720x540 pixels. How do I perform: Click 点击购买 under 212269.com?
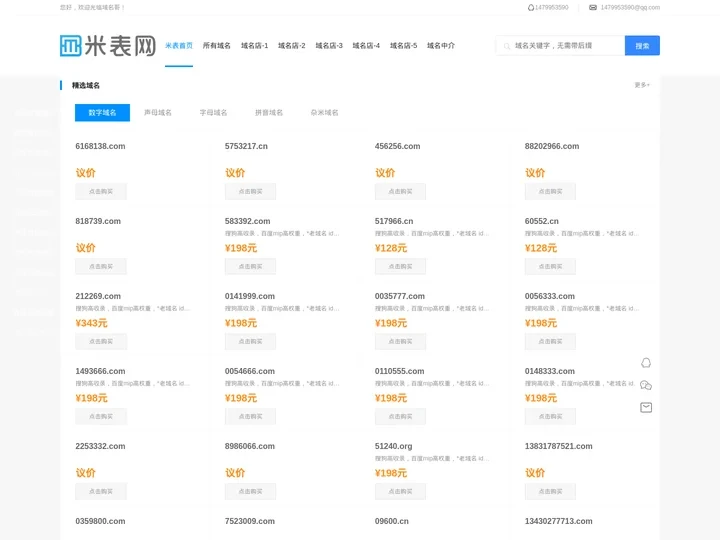(101, 341)
